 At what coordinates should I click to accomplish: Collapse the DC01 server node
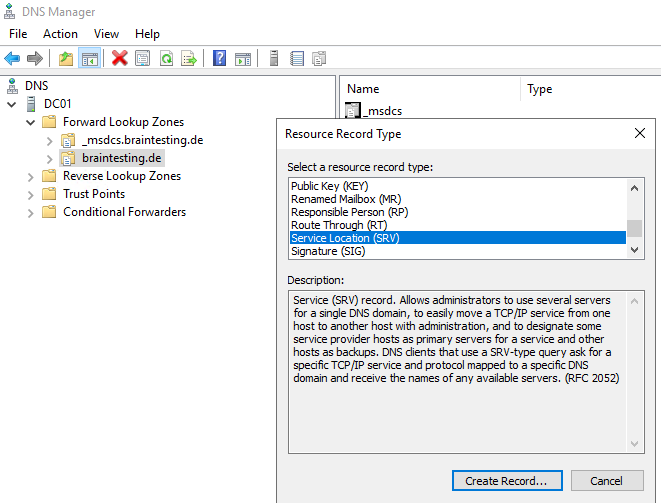[11, 104]
